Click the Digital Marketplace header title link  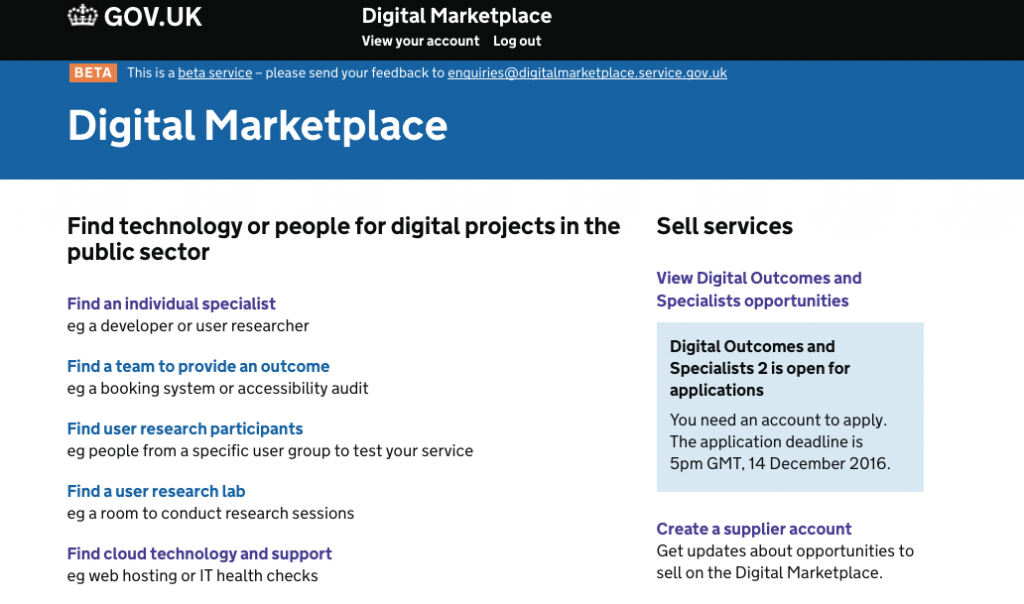click(456, 16)
